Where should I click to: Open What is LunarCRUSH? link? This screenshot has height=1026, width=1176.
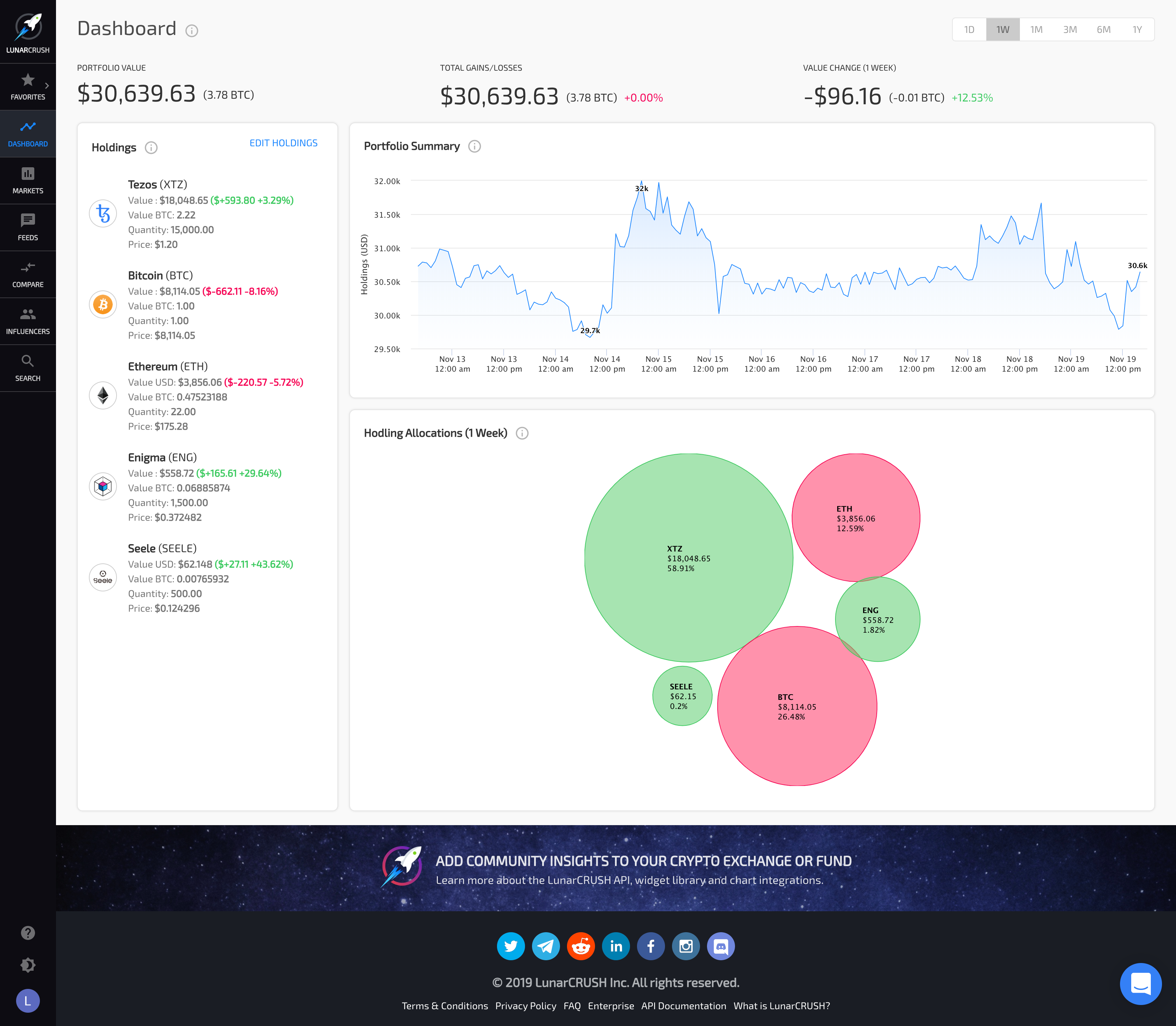tap(782, 1006)
